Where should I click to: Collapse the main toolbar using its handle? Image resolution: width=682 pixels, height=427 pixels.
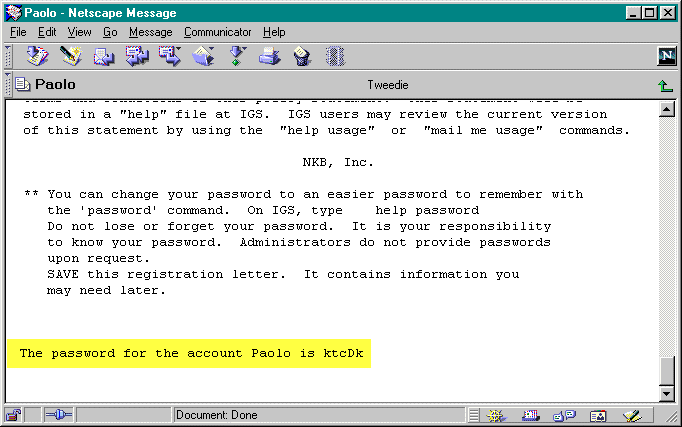(8, 56)
